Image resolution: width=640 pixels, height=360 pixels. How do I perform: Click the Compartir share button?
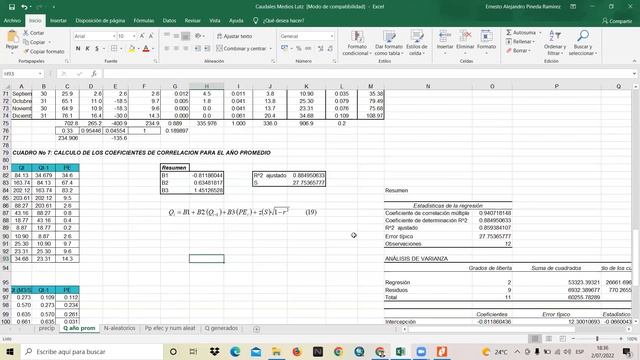[x=617, y=21]
